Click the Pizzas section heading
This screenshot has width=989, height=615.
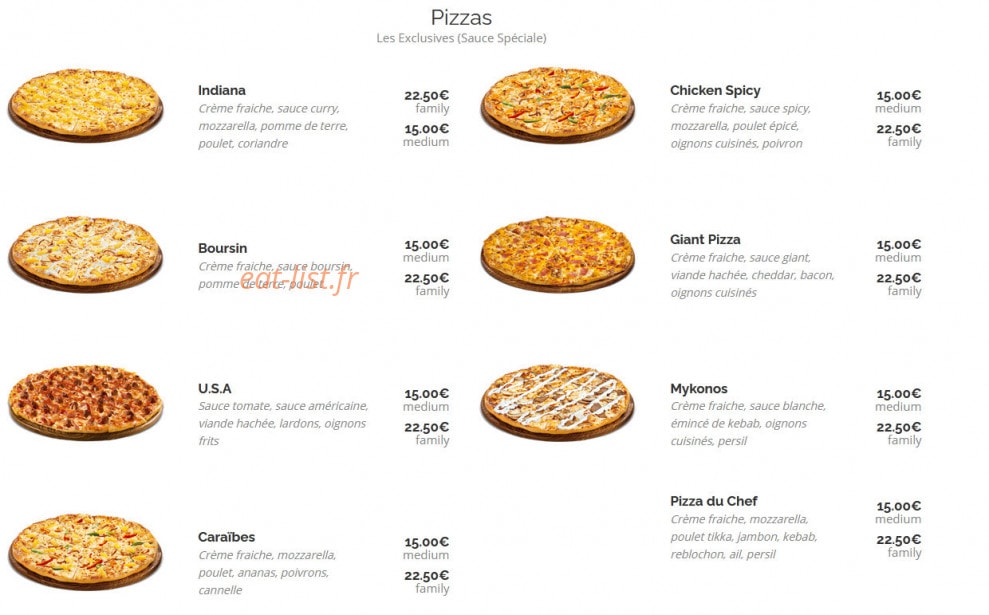pos(461,17)
